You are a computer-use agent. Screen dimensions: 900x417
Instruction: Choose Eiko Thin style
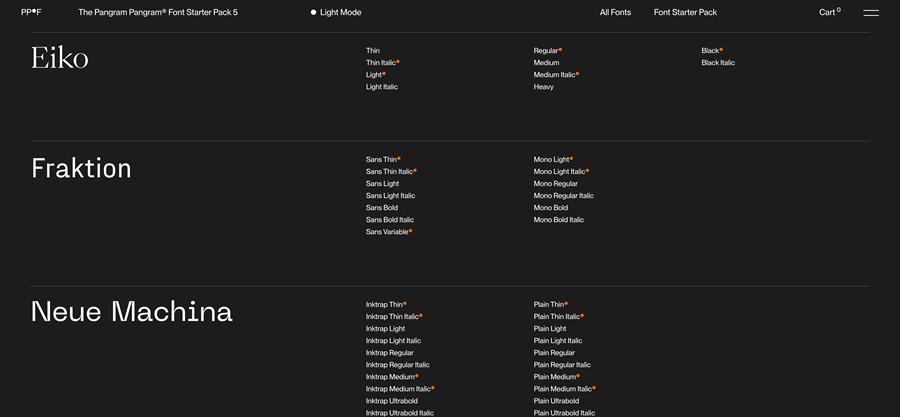pyautogui.click(x=373, y=50)
